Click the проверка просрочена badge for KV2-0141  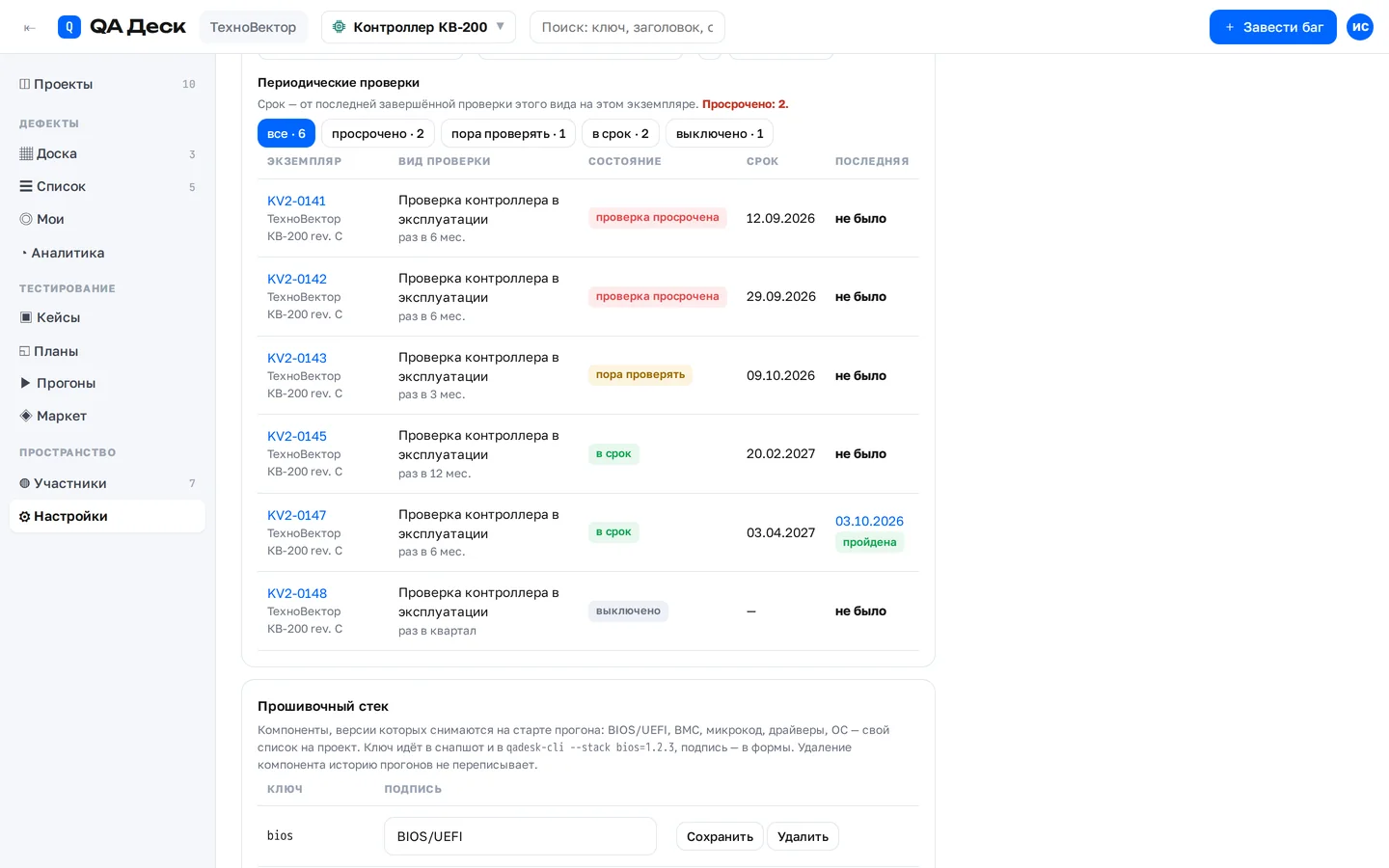pos(657,218)
